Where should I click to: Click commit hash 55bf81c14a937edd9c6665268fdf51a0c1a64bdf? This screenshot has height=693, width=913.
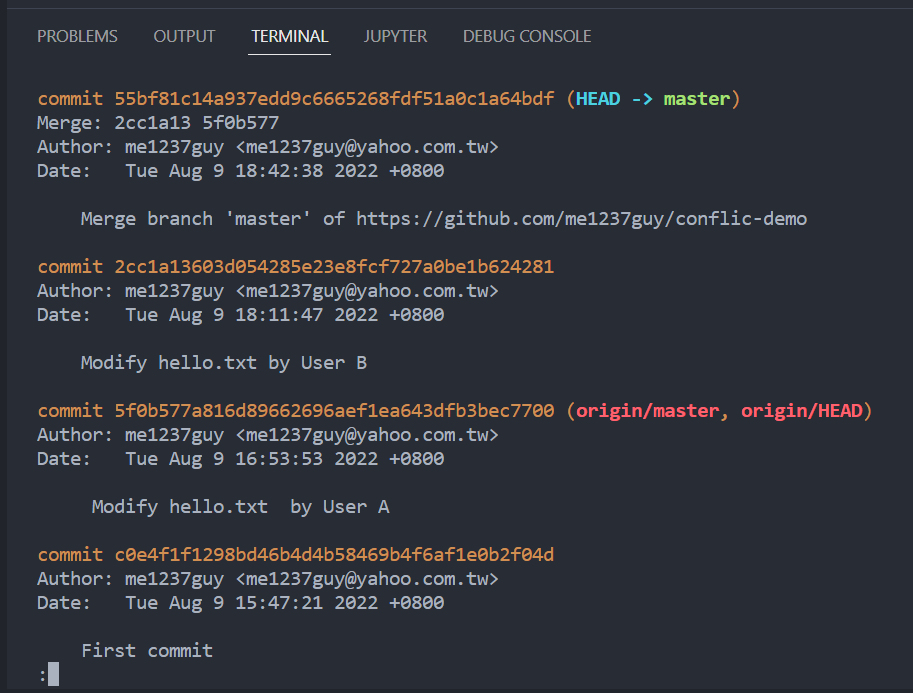pos(334,99)
